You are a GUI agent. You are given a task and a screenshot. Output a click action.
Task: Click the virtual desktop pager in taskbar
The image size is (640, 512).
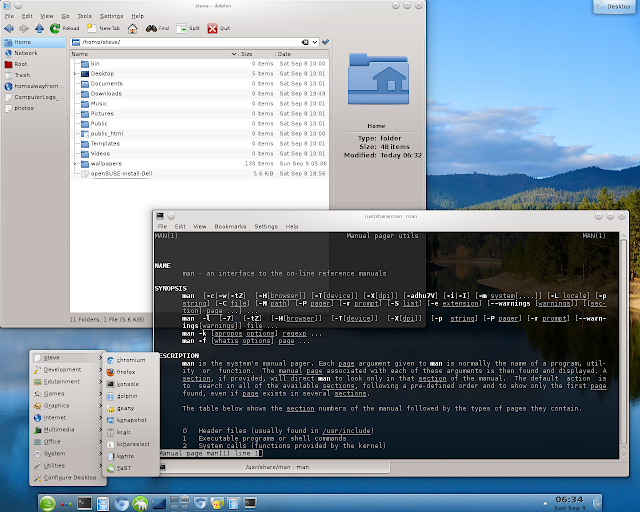[179, 503]
